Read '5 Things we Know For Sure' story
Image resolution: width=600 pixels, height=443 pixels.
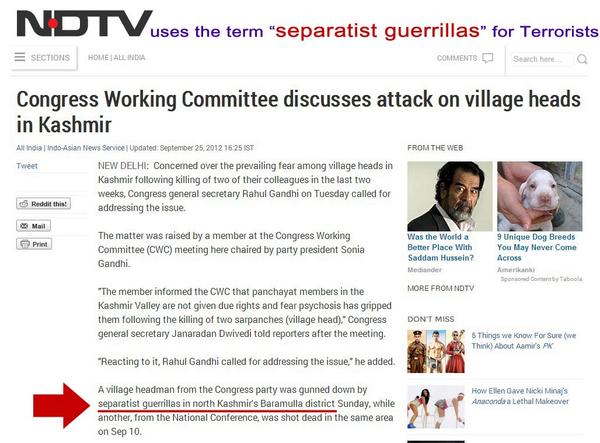coord(523,340)
